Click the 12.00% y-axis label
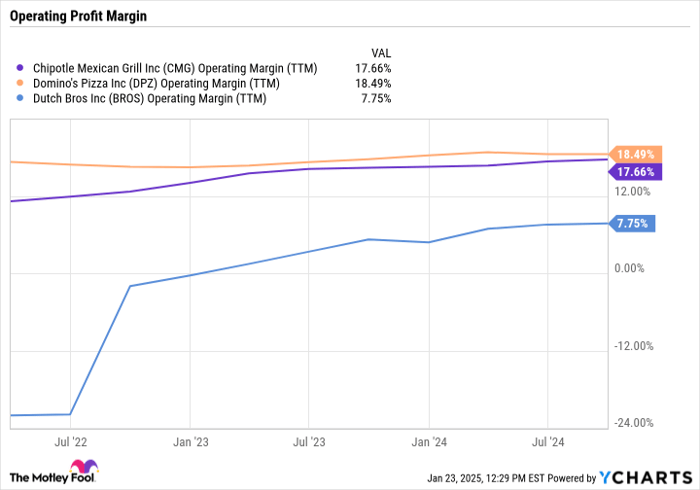Screen dimensions: 700x490 pyautogui.click(x=633, y=191)
